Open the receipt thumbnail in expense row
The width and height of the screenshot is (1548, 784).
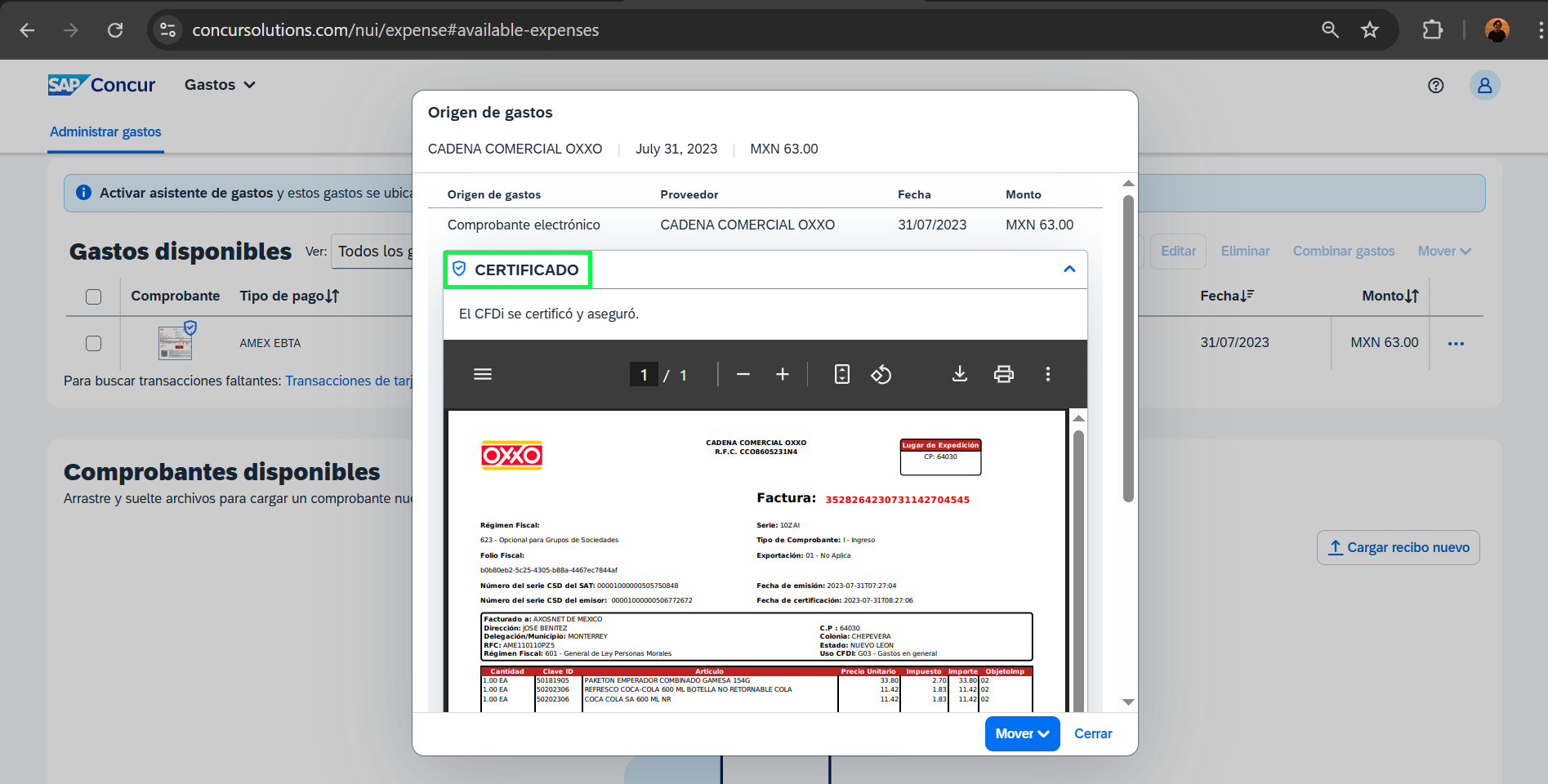[x=176, y=342]
